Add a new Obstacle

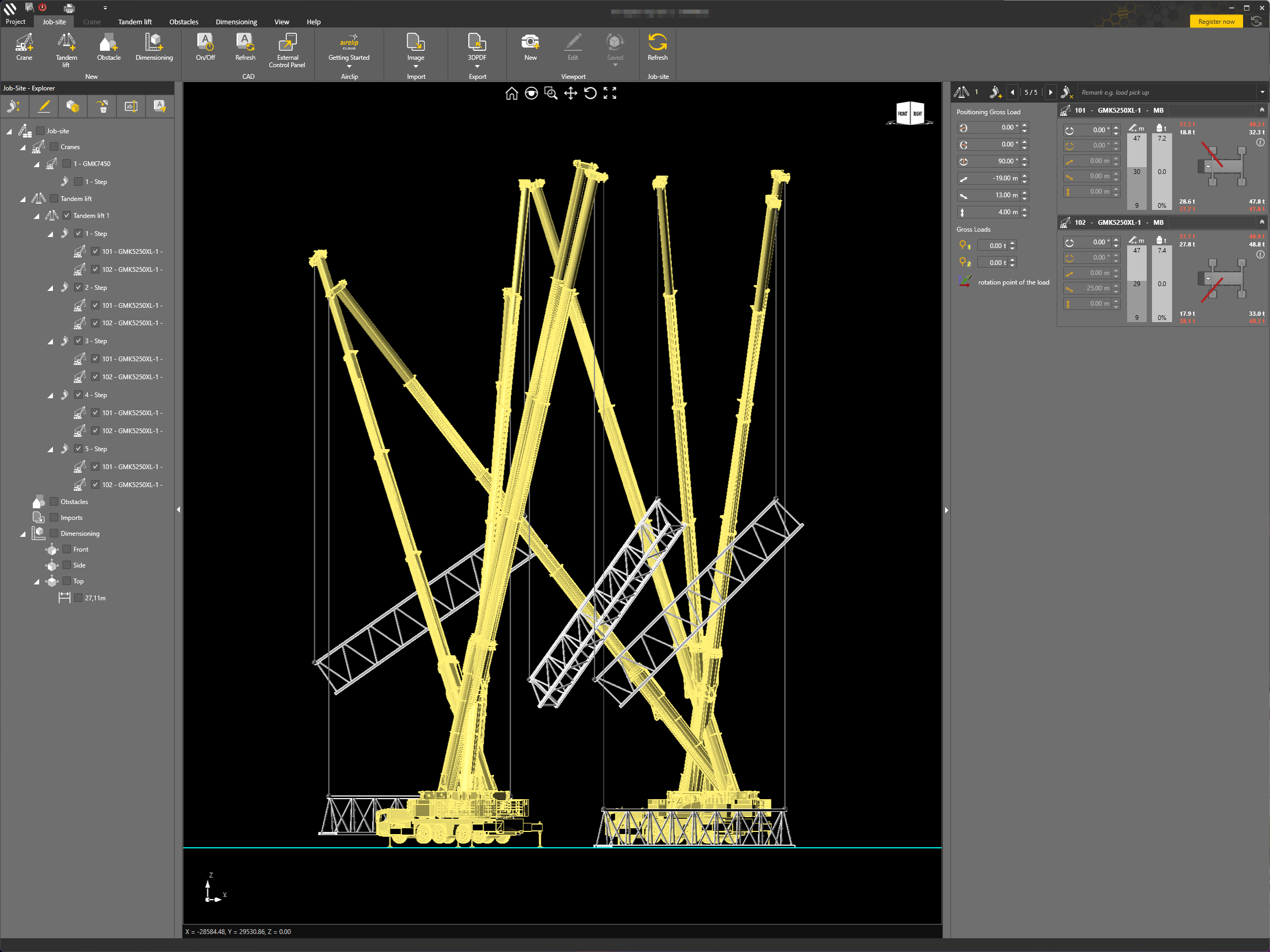108,43
